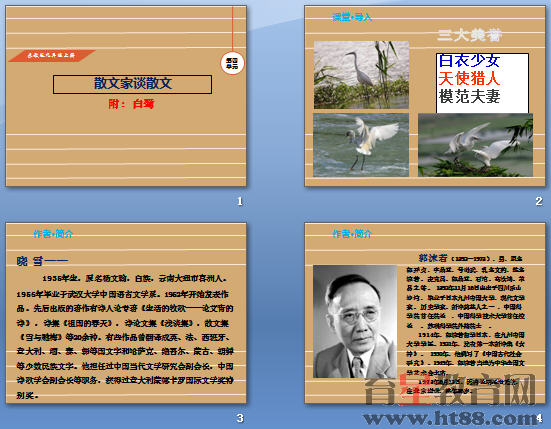Image resolution: width=551 pixels, height=429 pixels.
Task: Click the 郭沫若 black-and-white portrait
Action: 355,321
